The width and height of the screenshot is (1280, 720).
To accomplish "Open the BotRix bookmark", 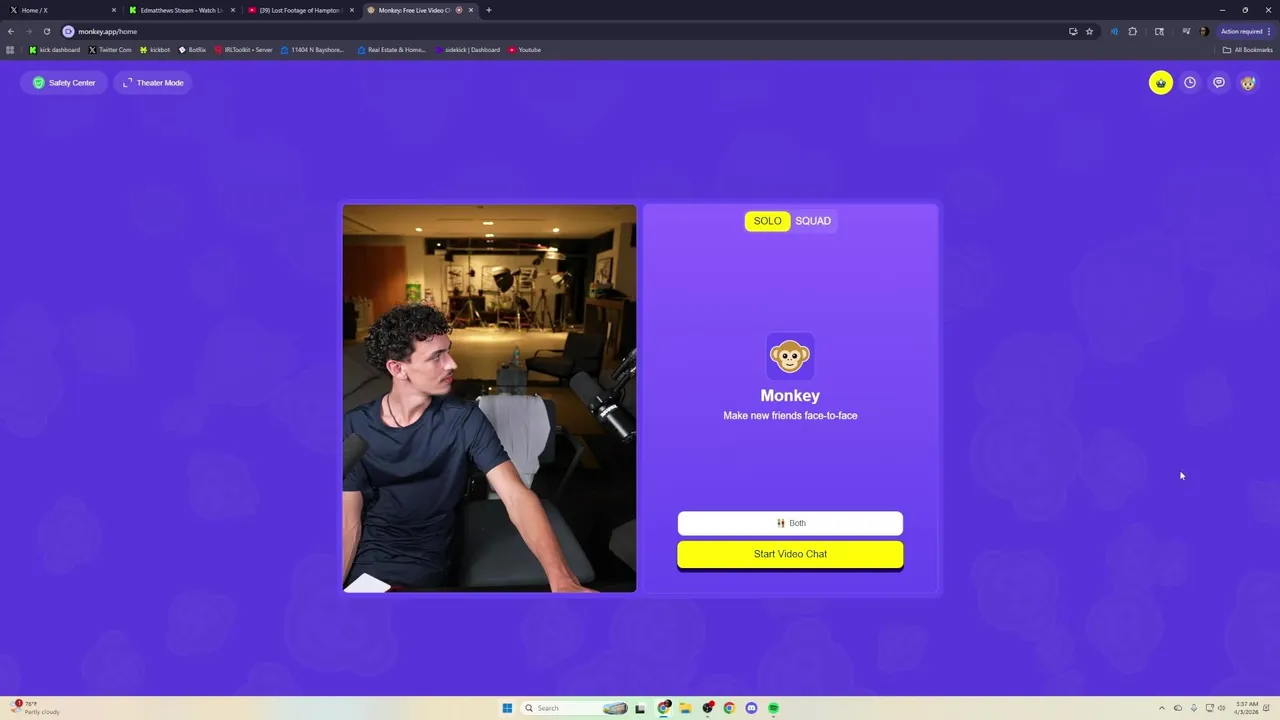I will tap(192, 50).
